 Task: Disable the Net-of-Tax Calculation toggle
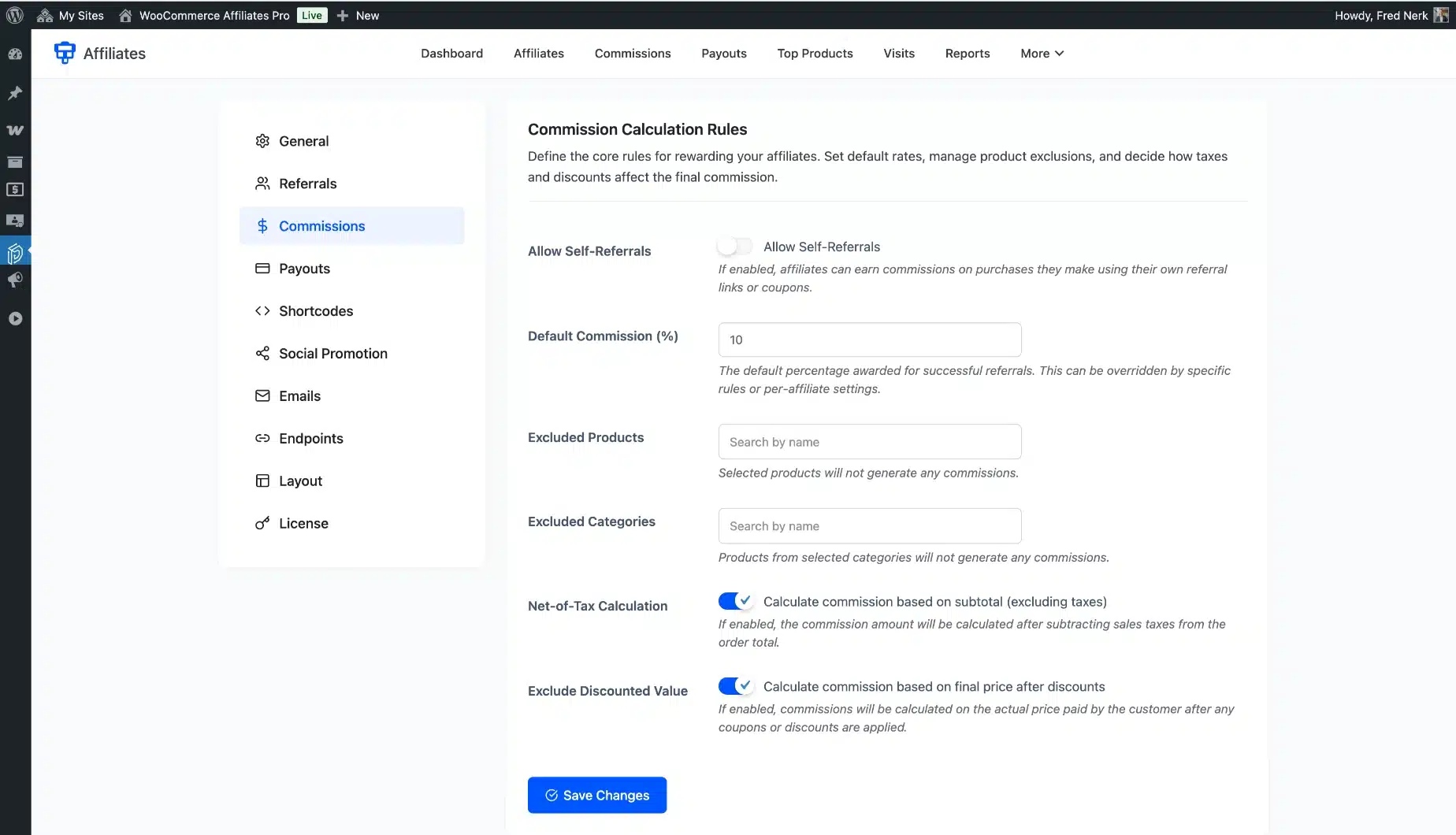[736, 601]
